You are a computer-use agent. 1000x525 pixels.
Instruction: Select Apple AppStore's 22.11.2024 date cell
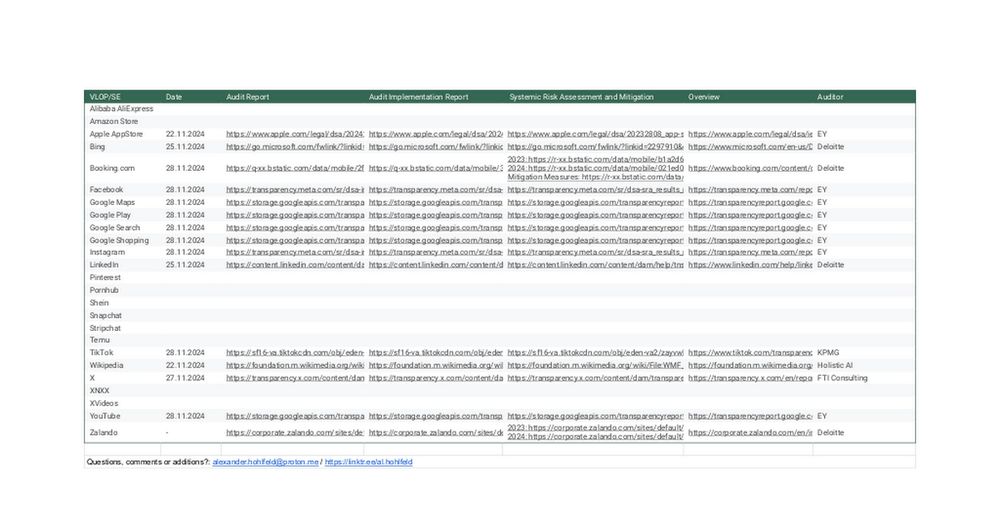pyautogui.click(x=185, y=134)
